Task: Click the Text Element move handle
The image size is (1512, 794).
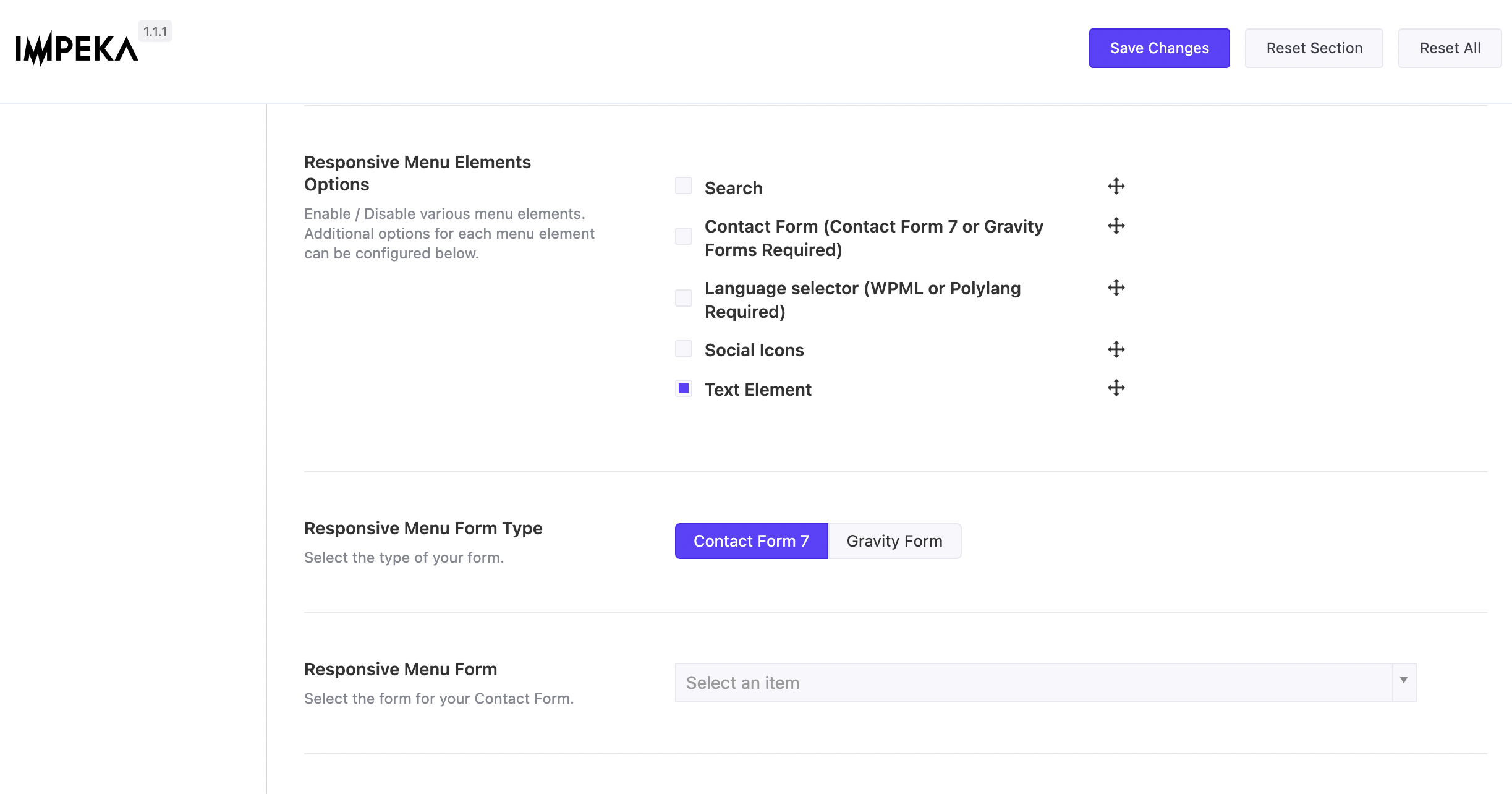Action: 1116,388
